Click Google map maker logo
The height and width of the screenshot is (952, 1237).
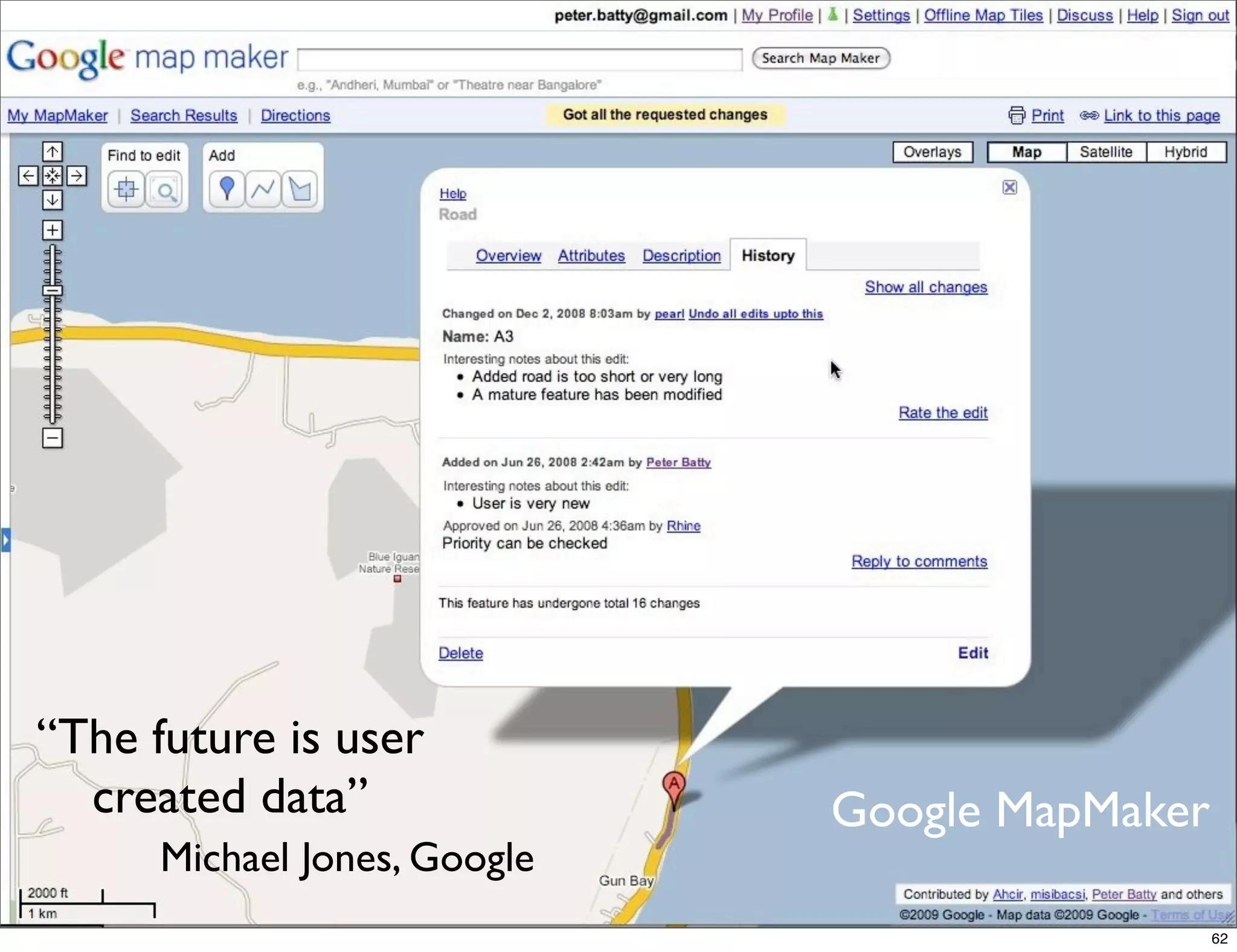(147, 58)
